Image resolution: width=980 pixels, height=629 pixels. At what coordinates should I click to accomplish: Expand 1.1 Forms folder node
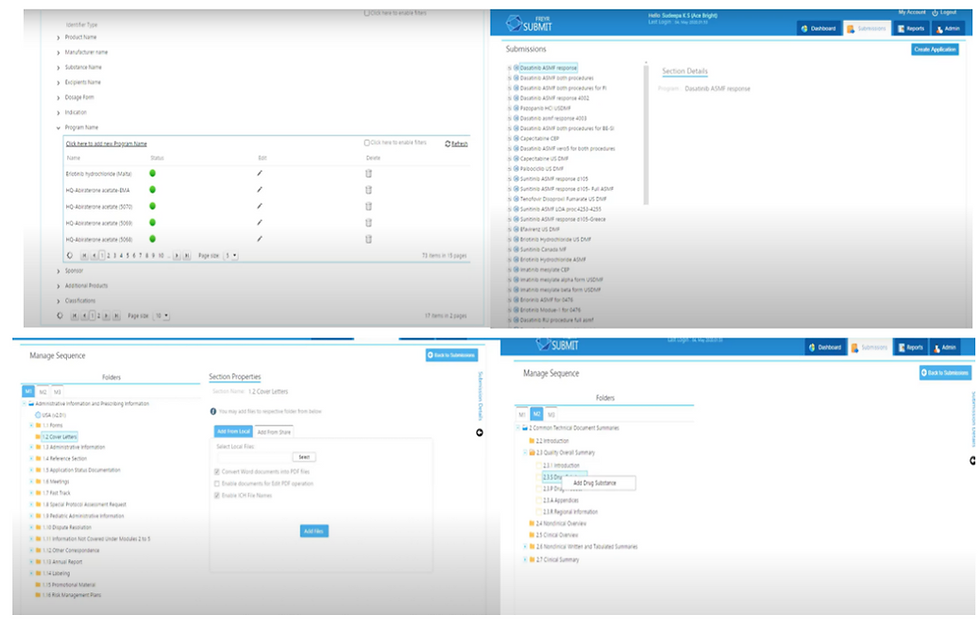[31, 425]
